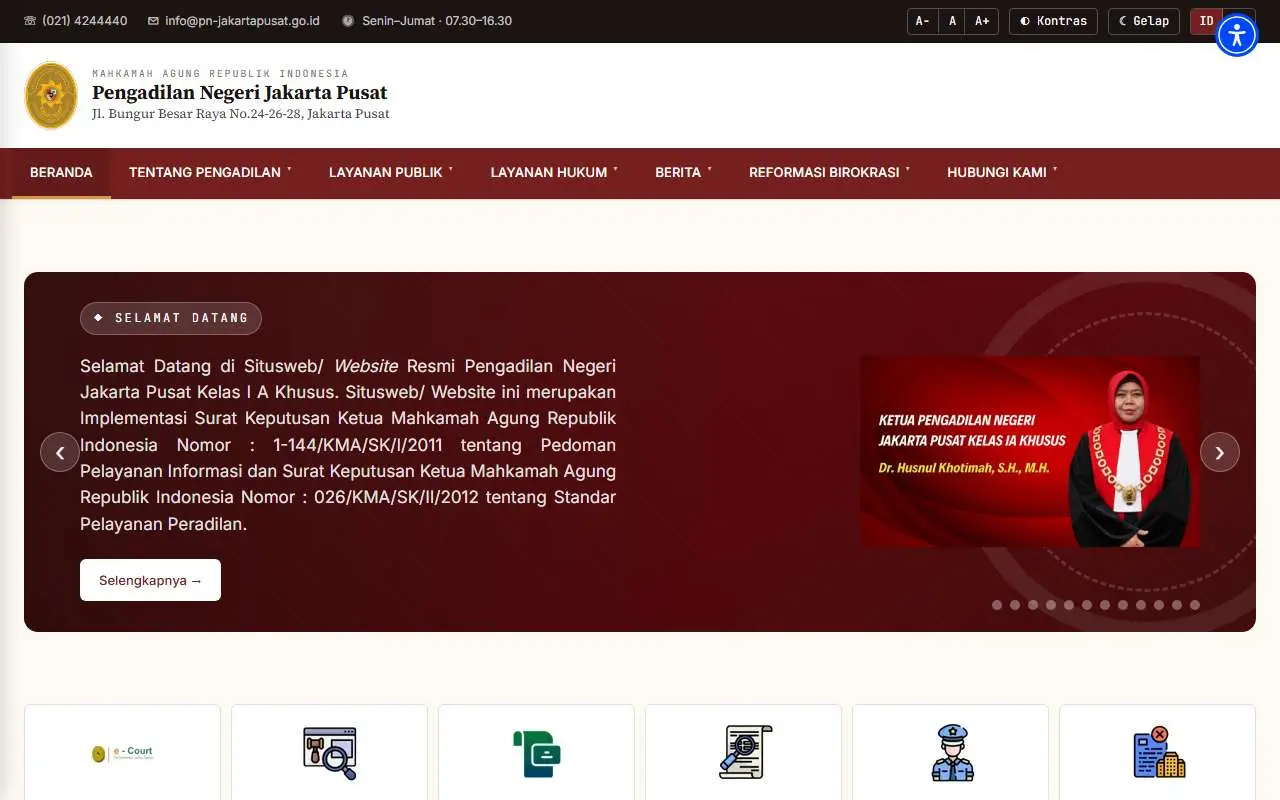Open the police officer icon card

950,752
